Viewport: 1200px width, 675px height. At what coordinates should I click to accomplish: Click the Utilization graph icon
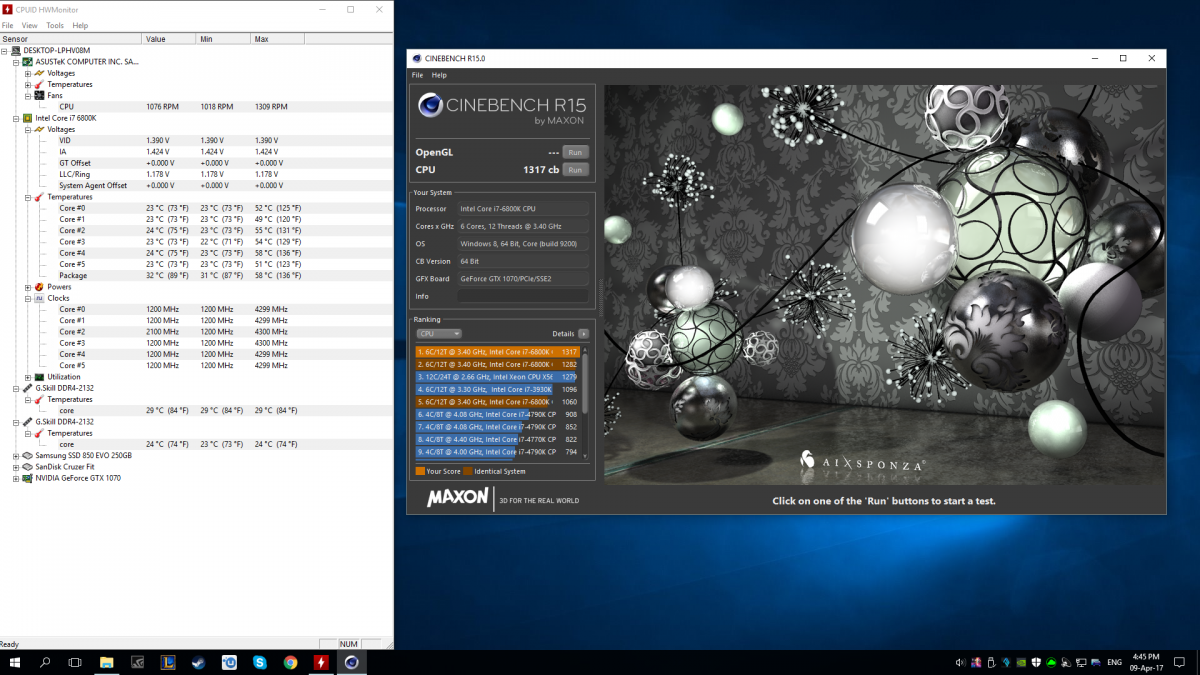(39, 377)
